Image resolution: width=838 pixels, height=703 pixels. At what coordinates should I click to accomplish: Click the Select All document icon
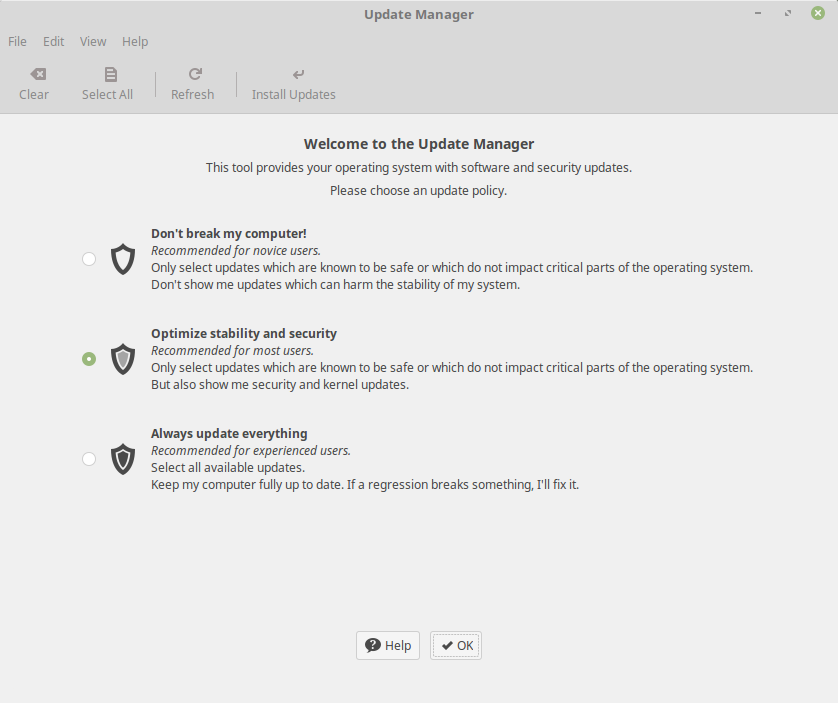coord(111,74)
